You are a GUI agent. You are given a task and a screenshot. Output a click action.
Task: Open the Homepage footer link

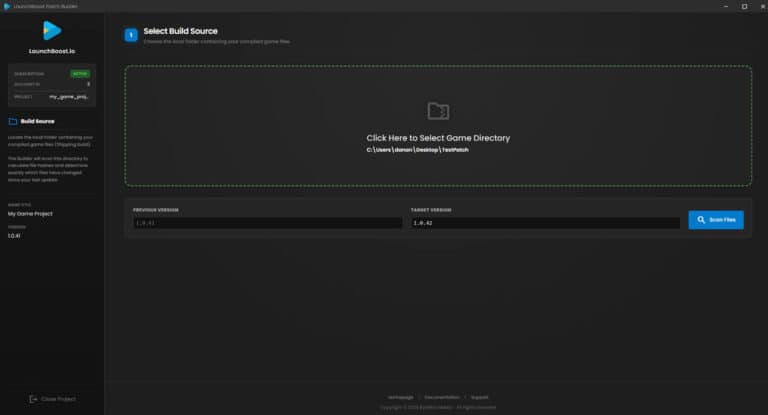pos(401,397)
